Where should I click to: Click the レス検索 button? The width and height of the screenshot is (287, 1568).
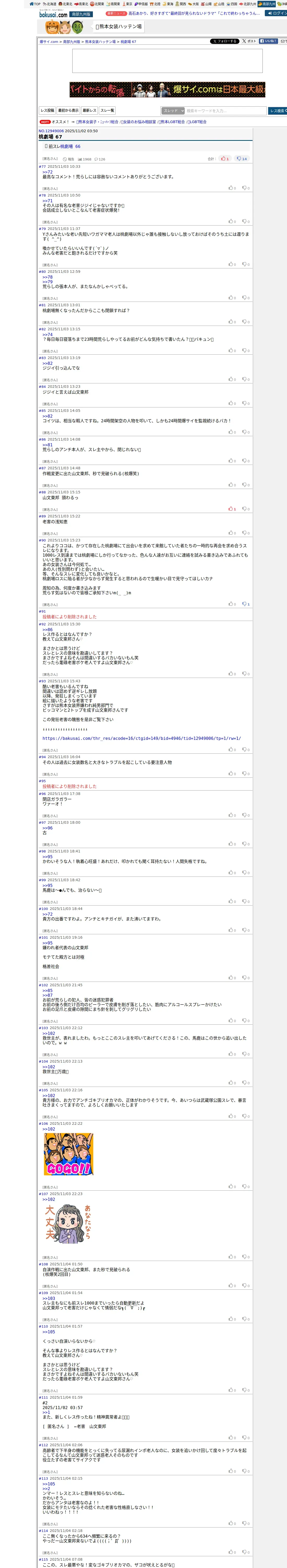pos(278,111)
